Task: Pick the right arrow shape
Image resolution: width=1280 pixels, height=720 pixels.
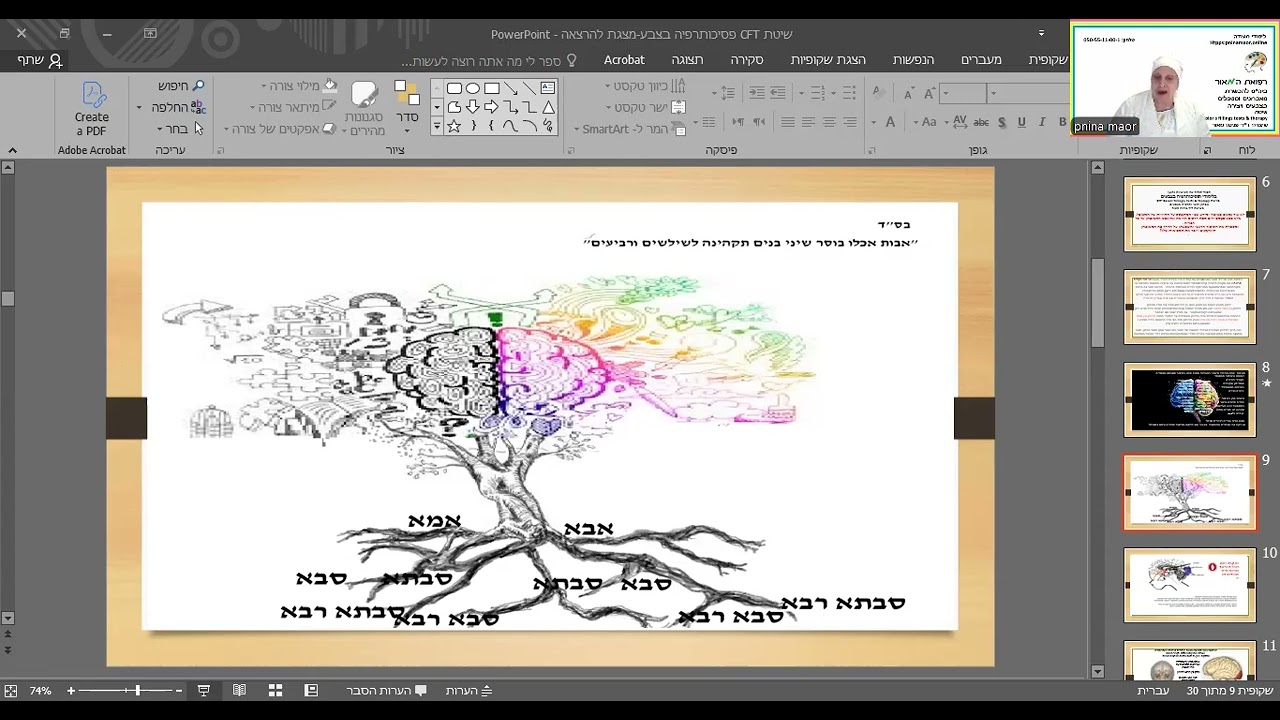Action: [491, 107]
